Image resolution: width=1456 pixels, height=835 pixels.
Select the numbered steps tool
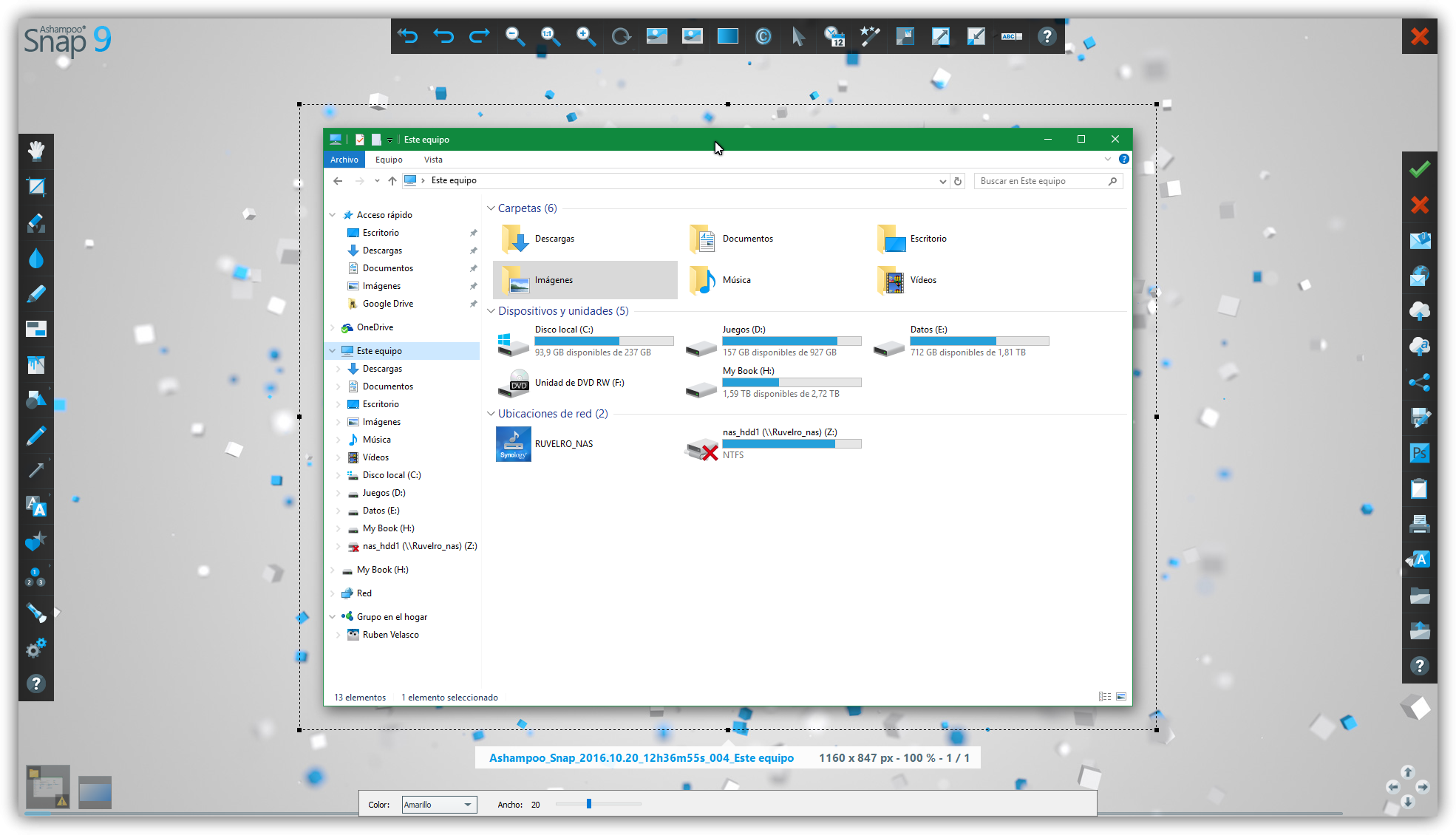click(35, 576)
